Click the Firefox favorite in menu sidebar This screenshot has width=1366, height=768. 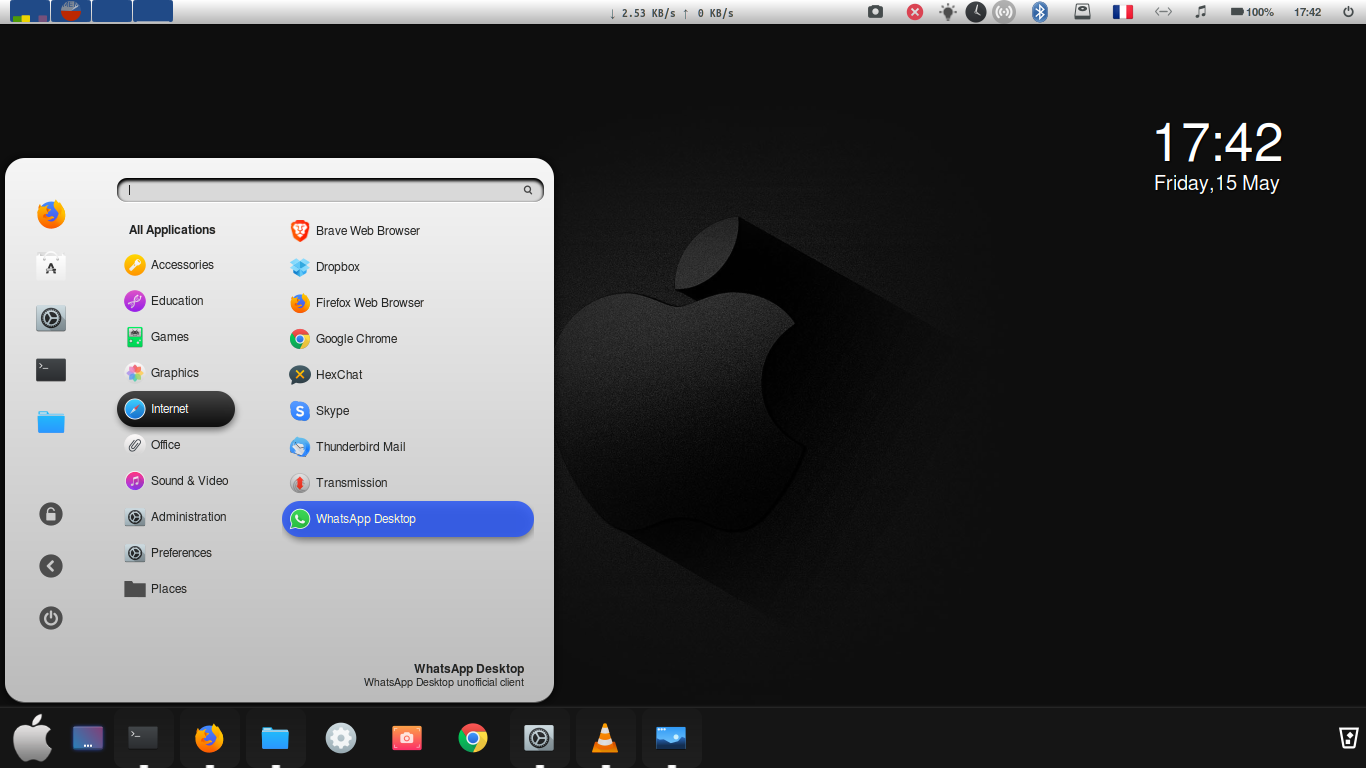click(51, 214)
